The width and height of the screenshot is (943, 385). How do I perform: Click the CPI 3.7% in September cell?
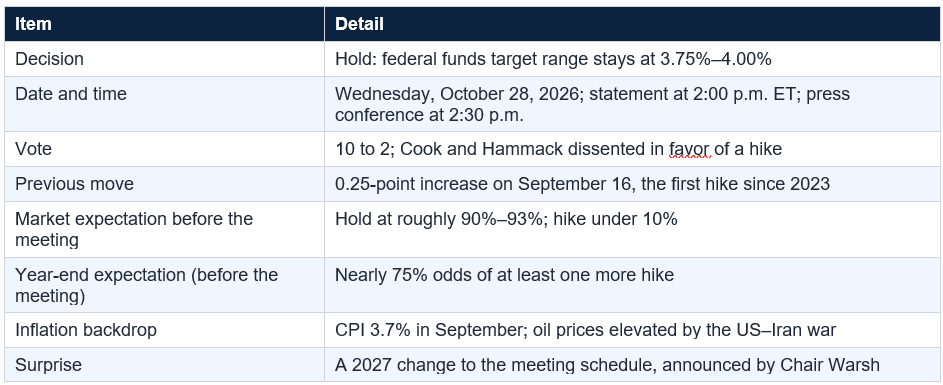point(631,330)
